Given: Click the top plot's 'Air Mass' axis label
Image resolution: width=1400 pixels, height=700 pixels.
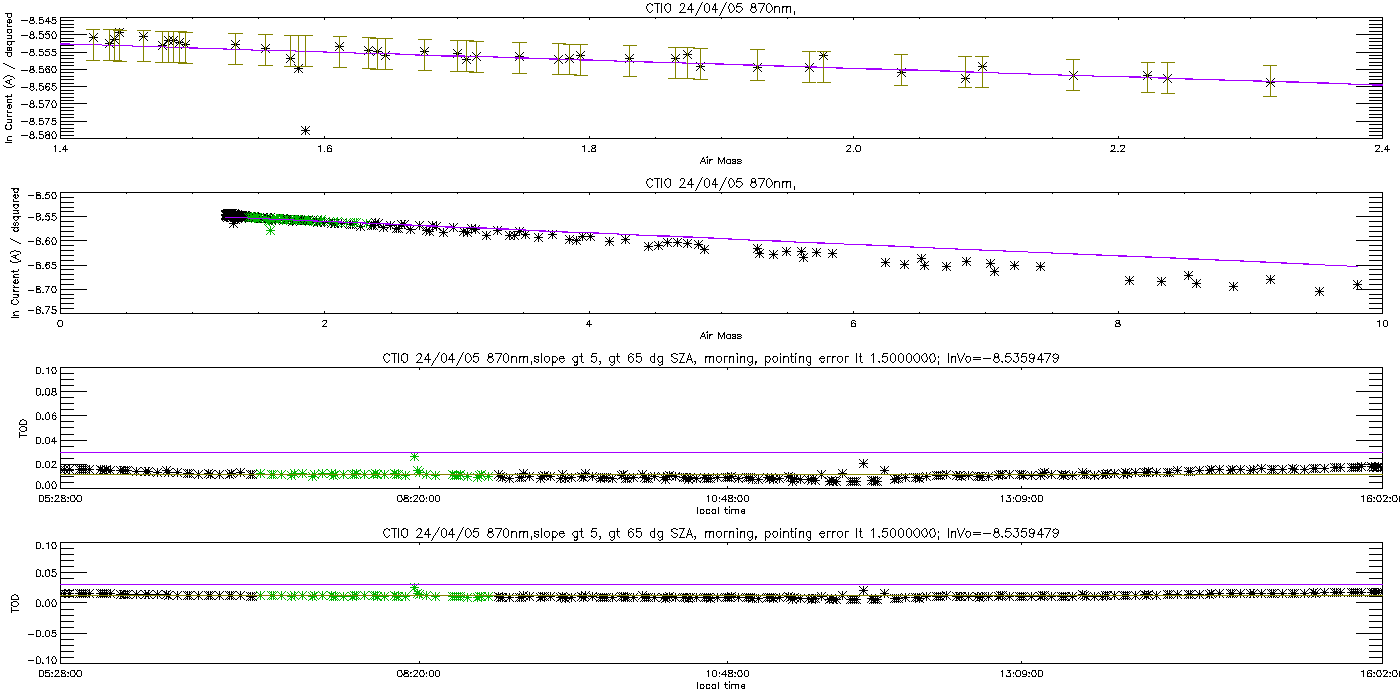Looking at the screenshot, I should coord(720,160).
